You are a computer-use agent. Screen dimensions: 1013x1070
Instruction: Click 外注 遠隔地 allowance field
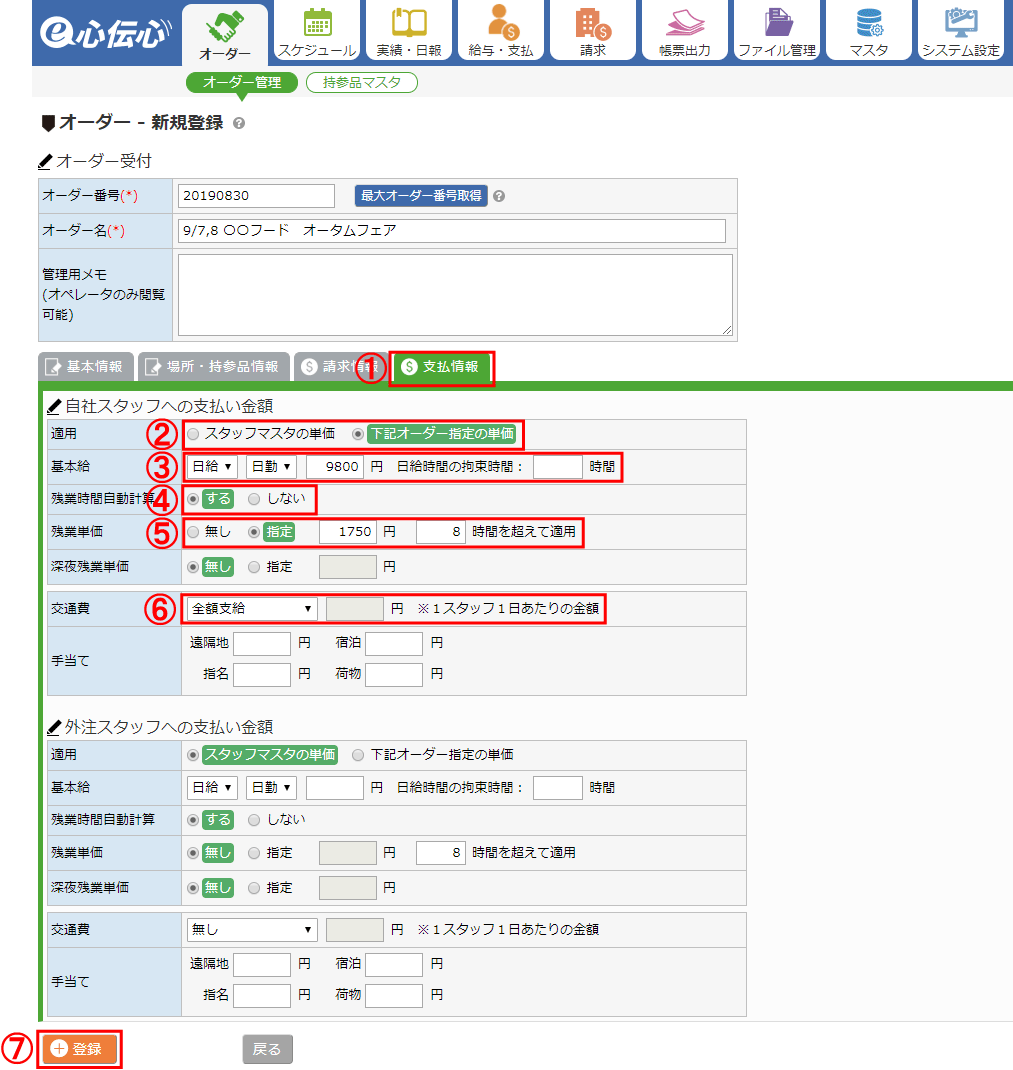click(x=262, y=964)
